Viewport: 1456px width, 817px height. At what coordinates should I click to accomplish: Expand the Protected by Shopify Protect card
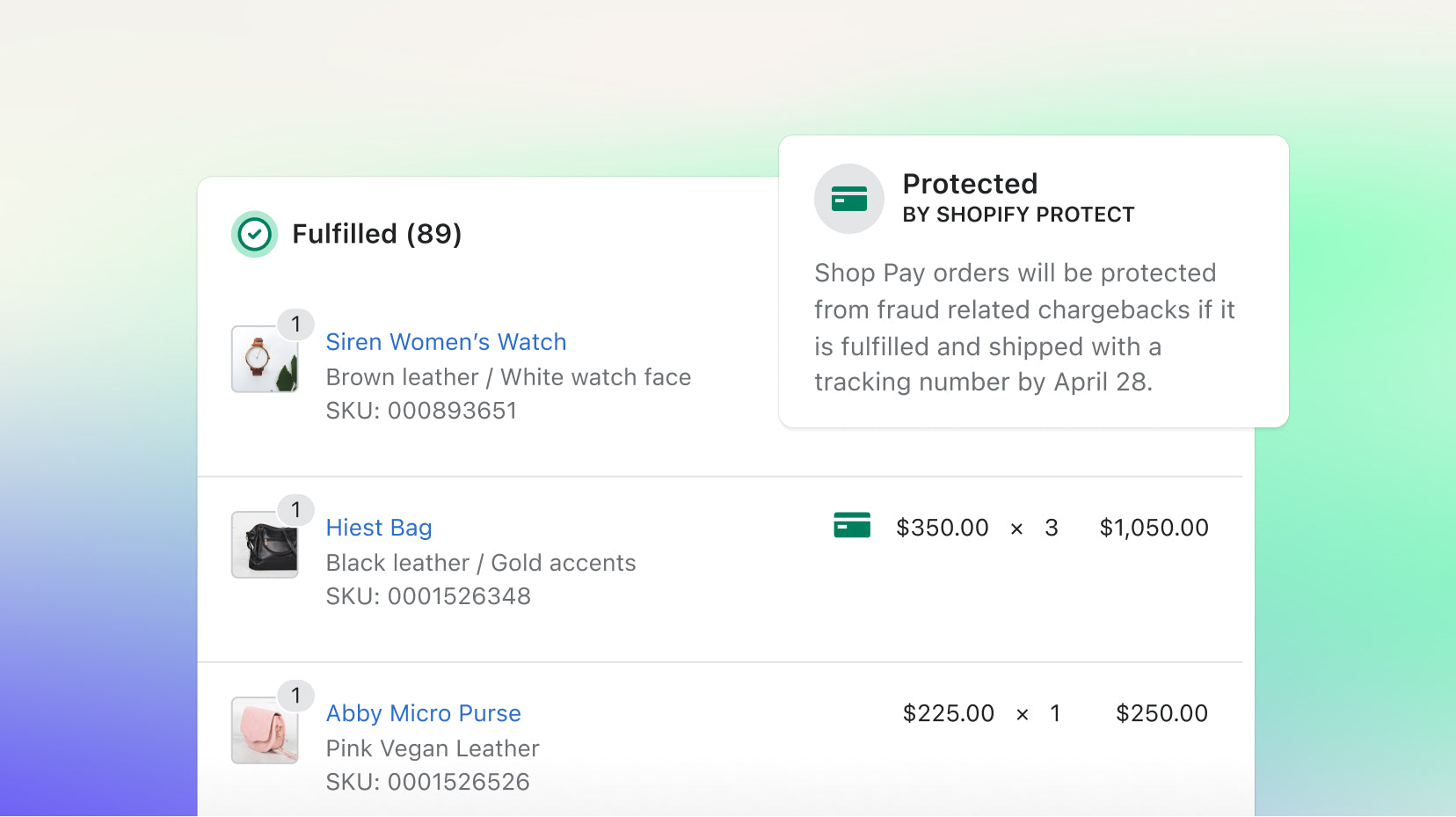[x=1034, y=281]
